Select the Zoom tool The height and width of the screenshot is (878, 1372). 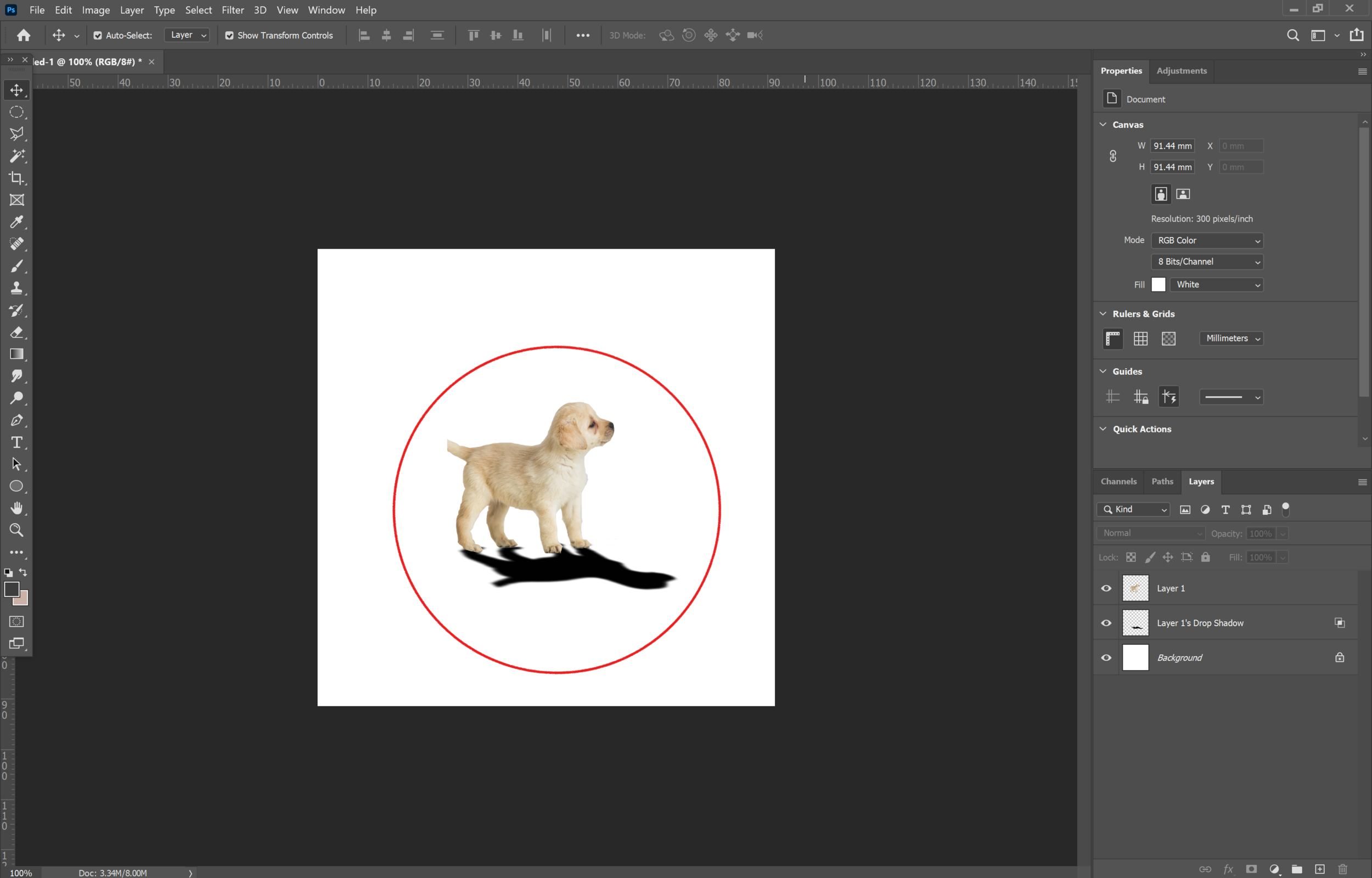(x=16, y=530)
